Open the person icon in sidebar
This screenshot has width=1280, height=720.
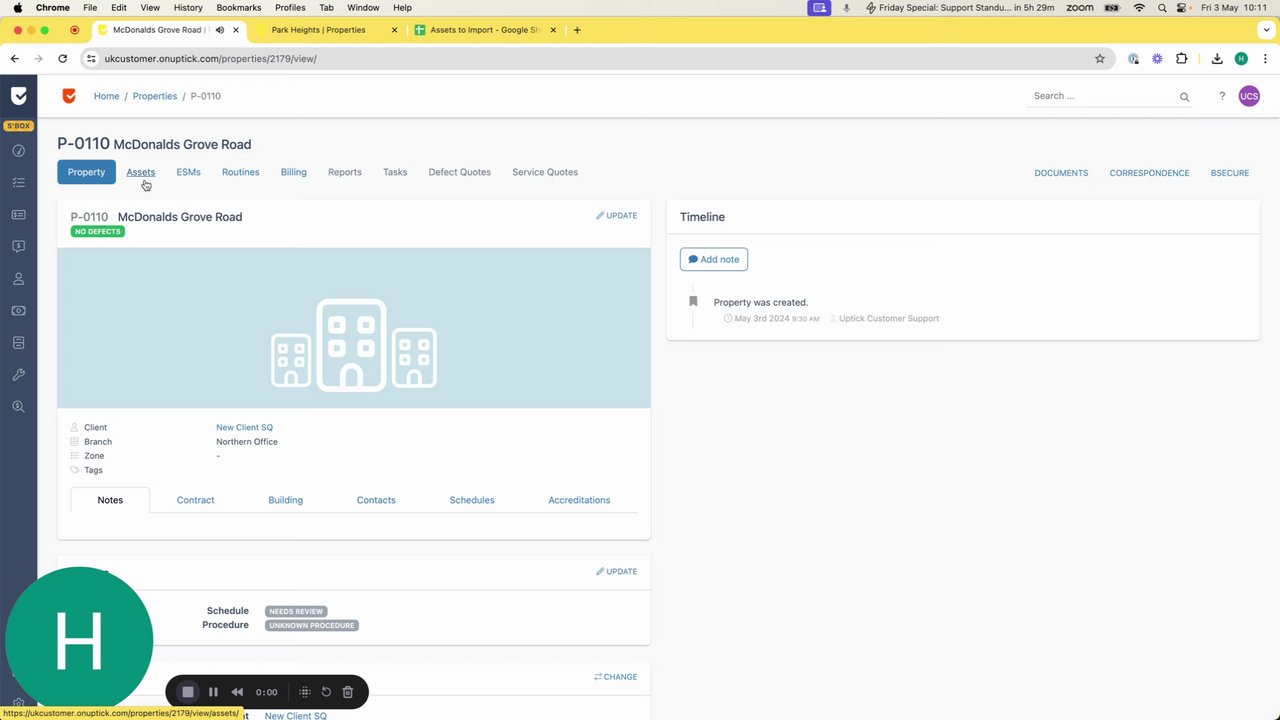18,279
